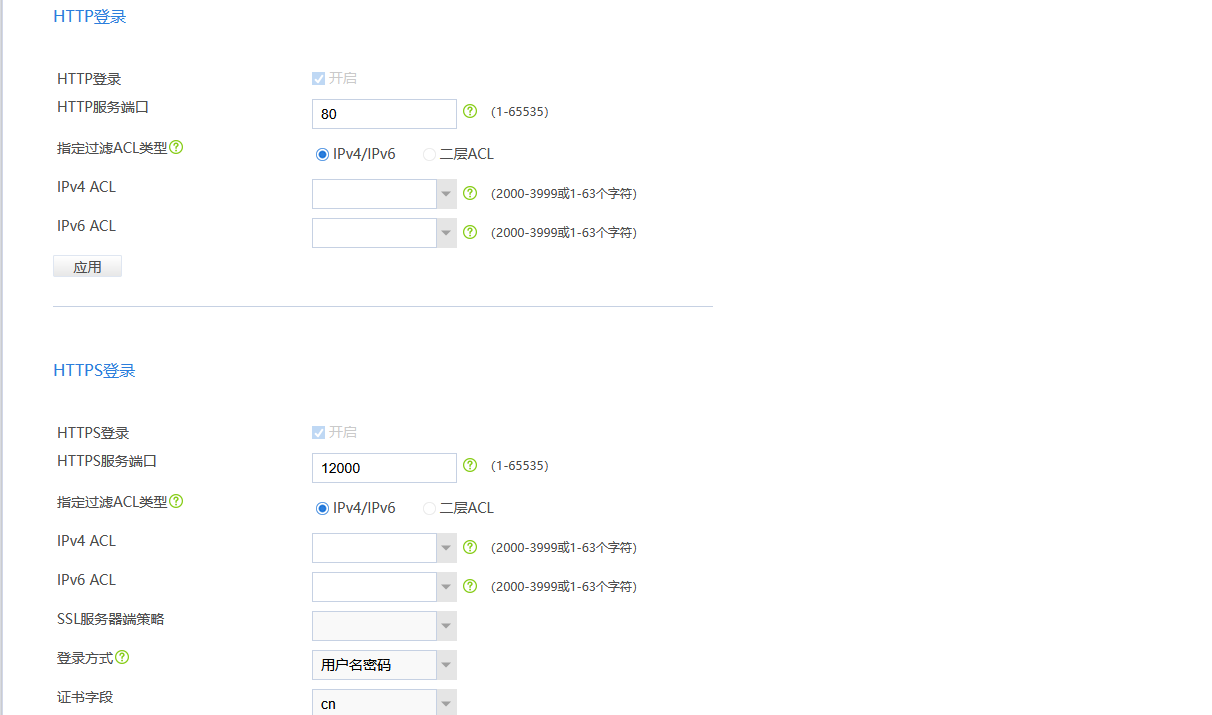Click help icon beside HTTP service port field

[470, 111]
